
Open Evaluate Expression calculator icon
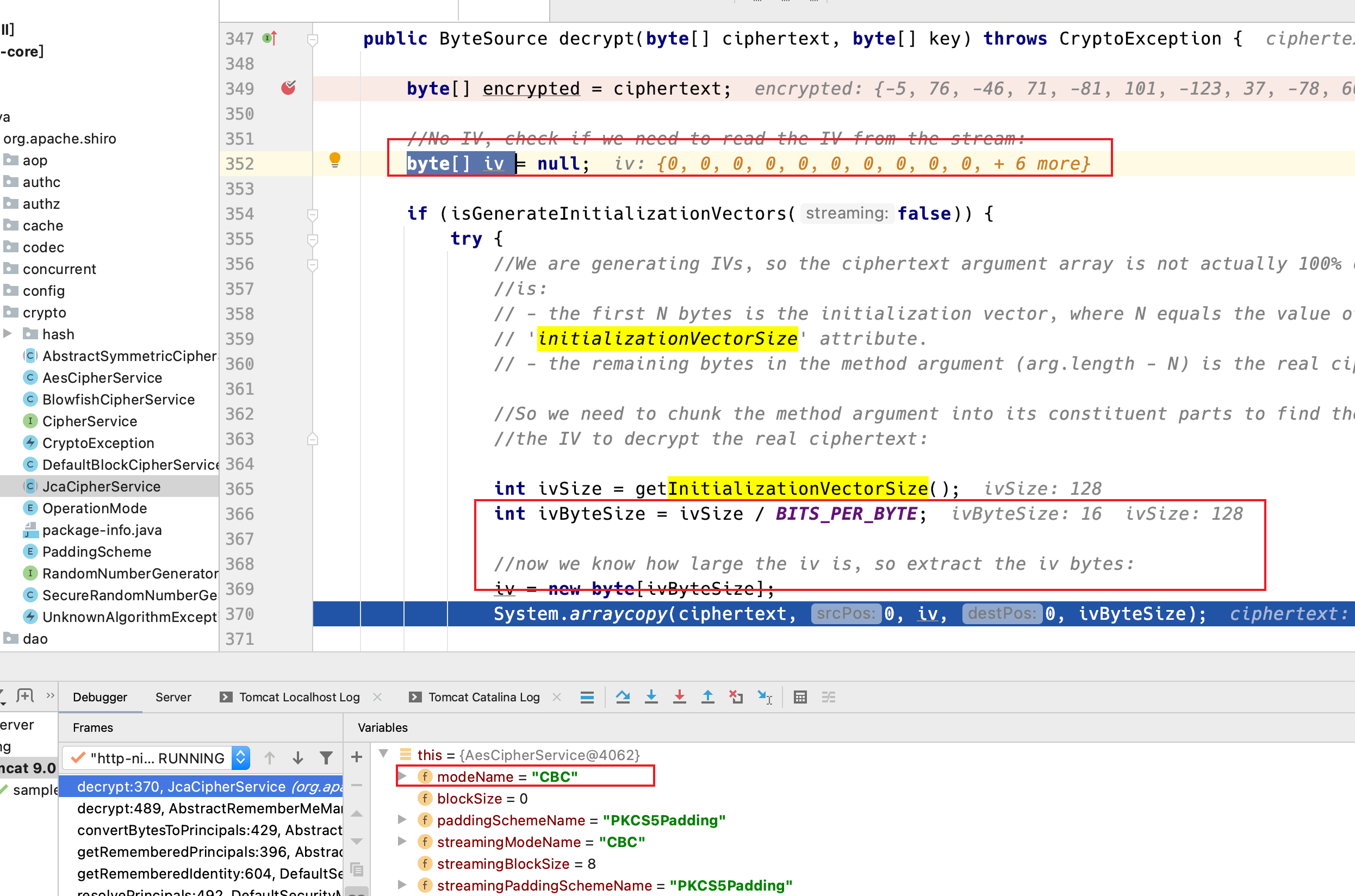[800, 696]
